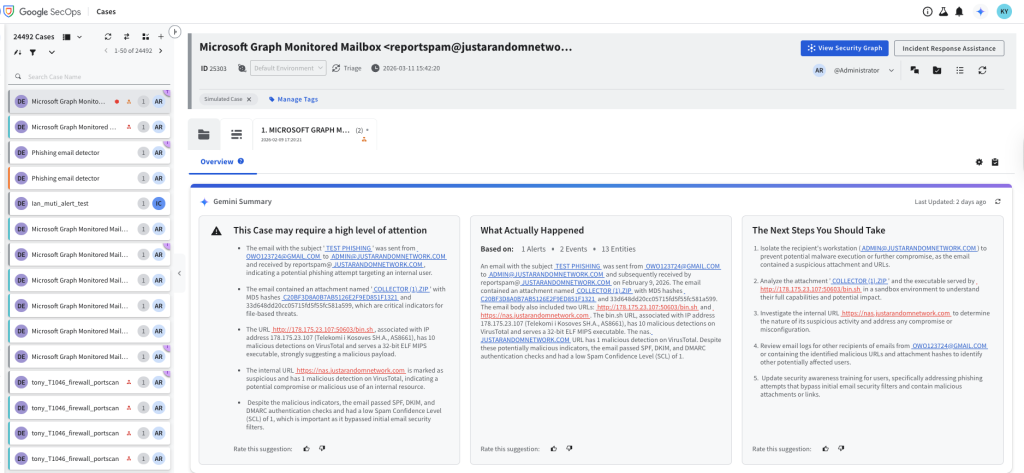Image resolution: width=1024 pixels, height=473 pixels.
Task: Go to the next page of cases
Action: click(161, 51)
